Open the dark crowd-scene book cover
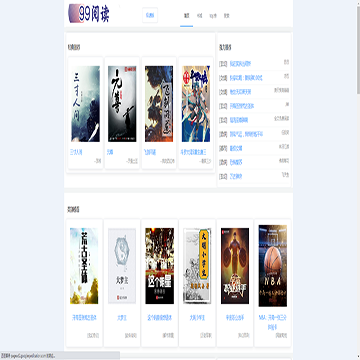This screenshot has width=360, height=360. point(160,266)
